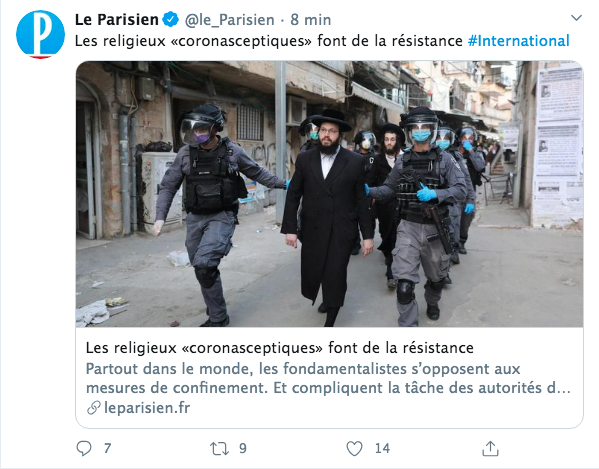599x469 pixels.
Task: Open the 8 min timestamp
Action: pyautogui.click(x=311, y=20)
